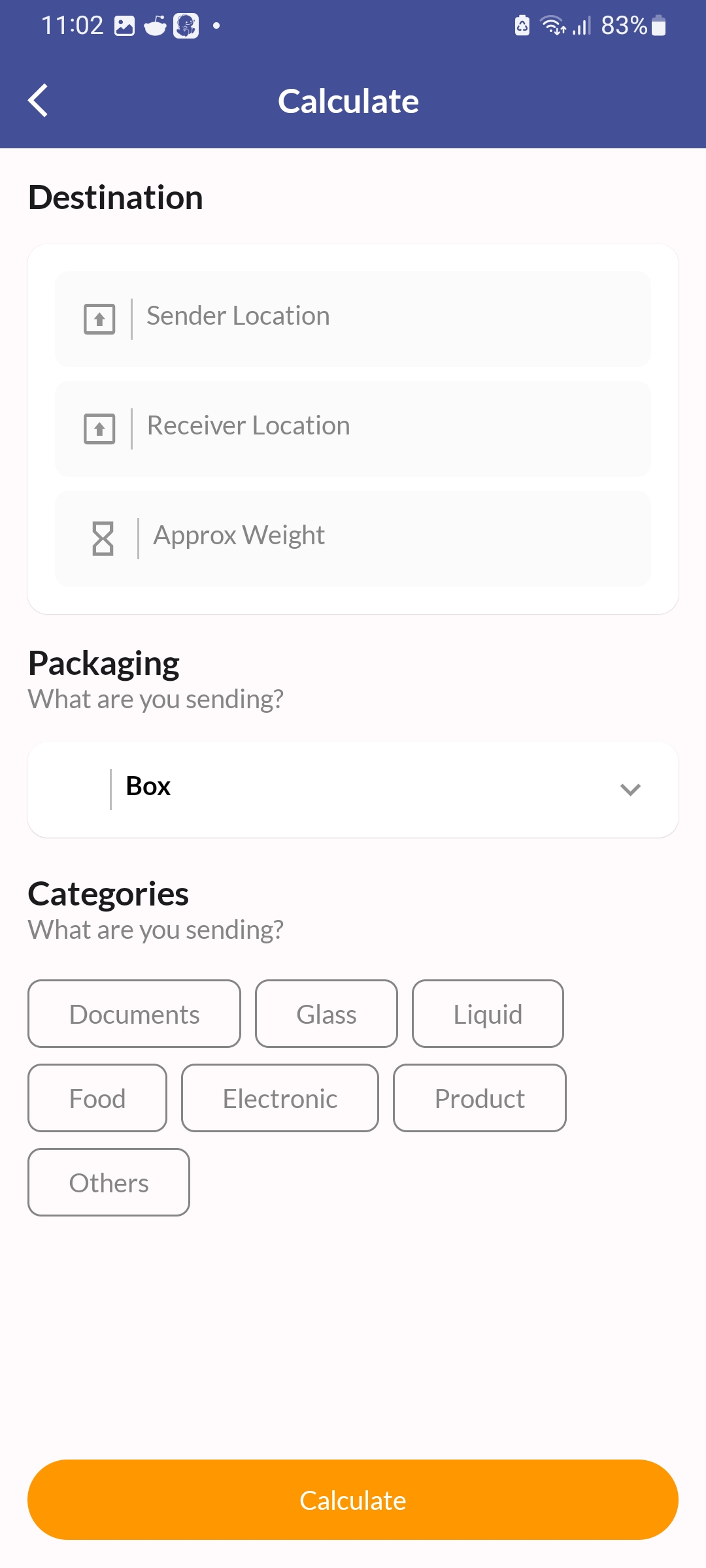Choose the Electronic category chip
This screenshot has width=706, height=1568.
[x=280, y=1098]
